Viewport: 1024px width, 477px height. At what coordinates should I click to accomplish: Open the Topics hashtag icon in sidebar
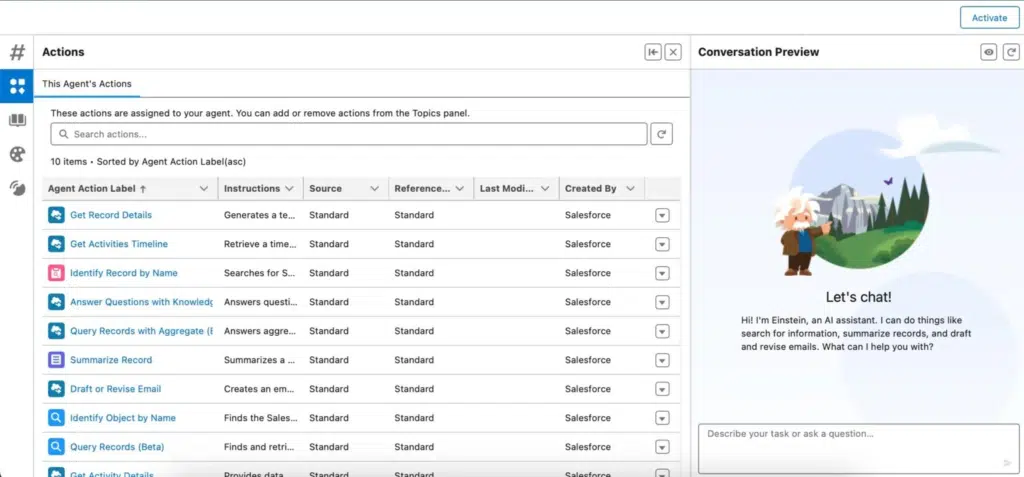(17, 52)
